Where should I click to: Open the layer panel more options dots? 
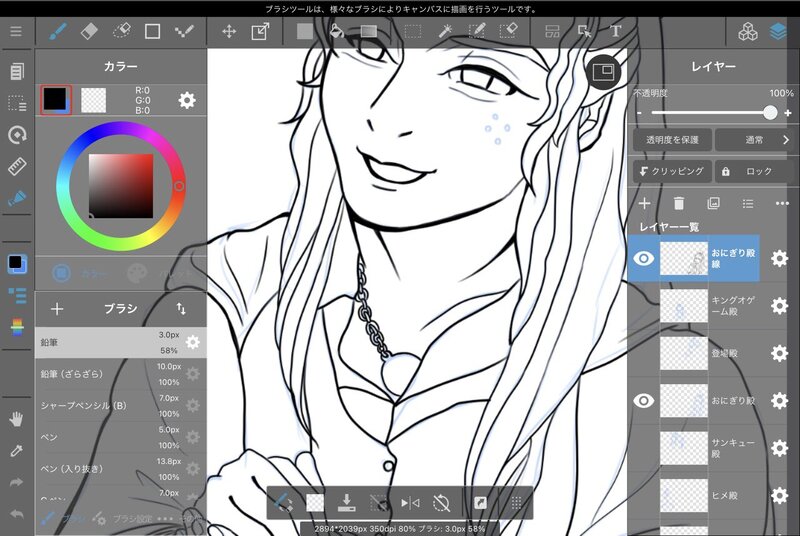(782, 203)
